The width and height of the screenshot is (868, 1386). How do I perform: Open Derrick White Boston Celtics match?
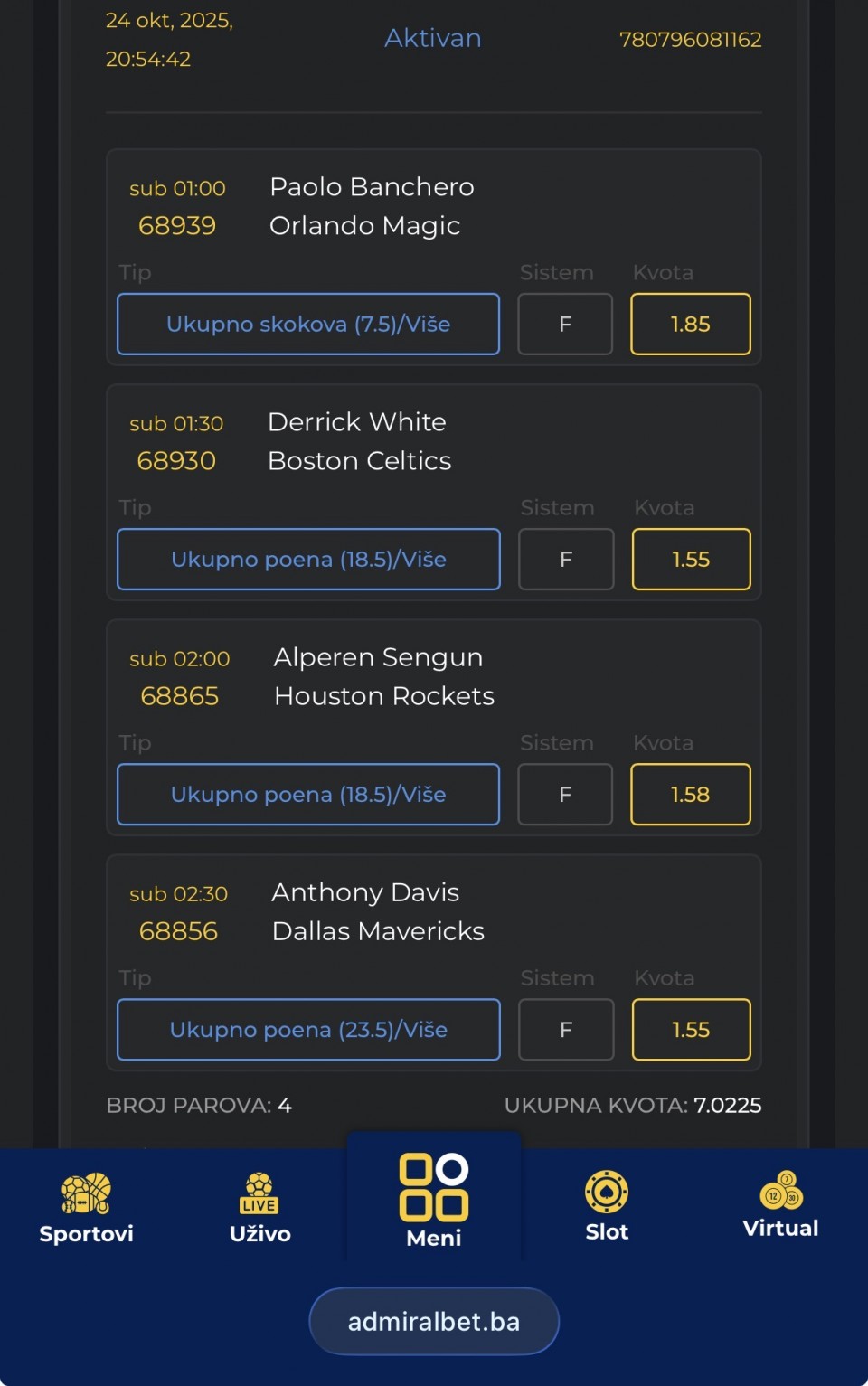(x=359, y=441)
